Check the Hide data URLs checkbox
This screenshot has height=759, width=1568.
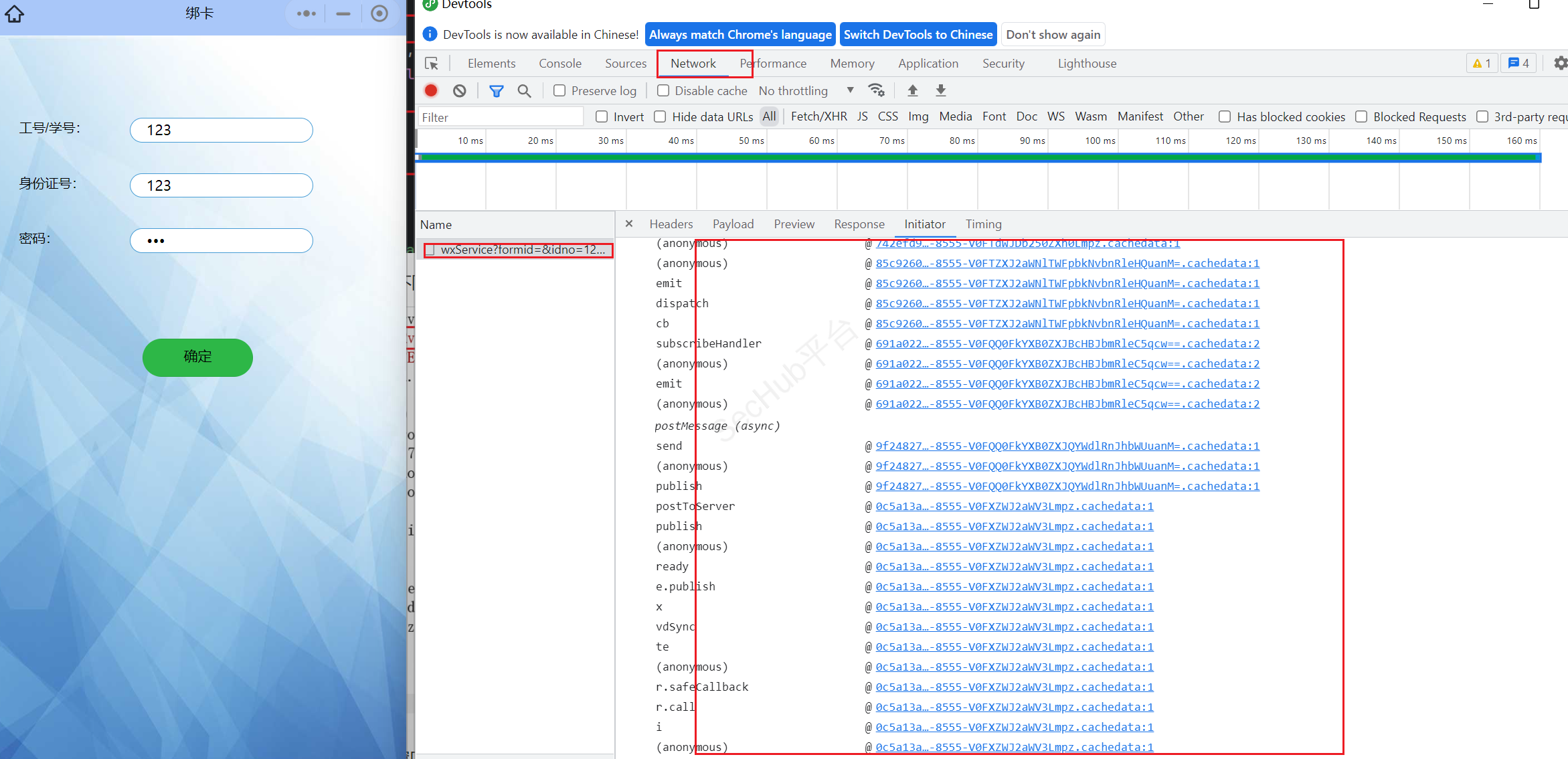[x=660, y=116]
